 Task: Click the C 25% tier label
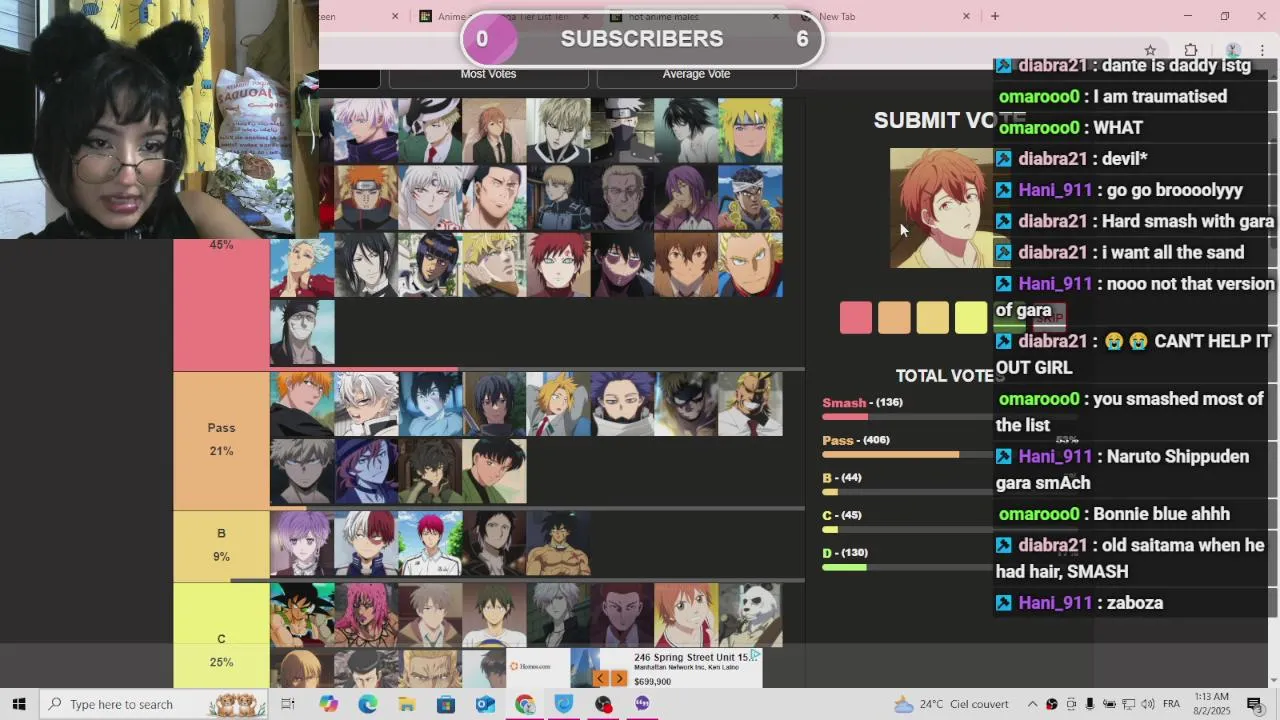(221, 636)
